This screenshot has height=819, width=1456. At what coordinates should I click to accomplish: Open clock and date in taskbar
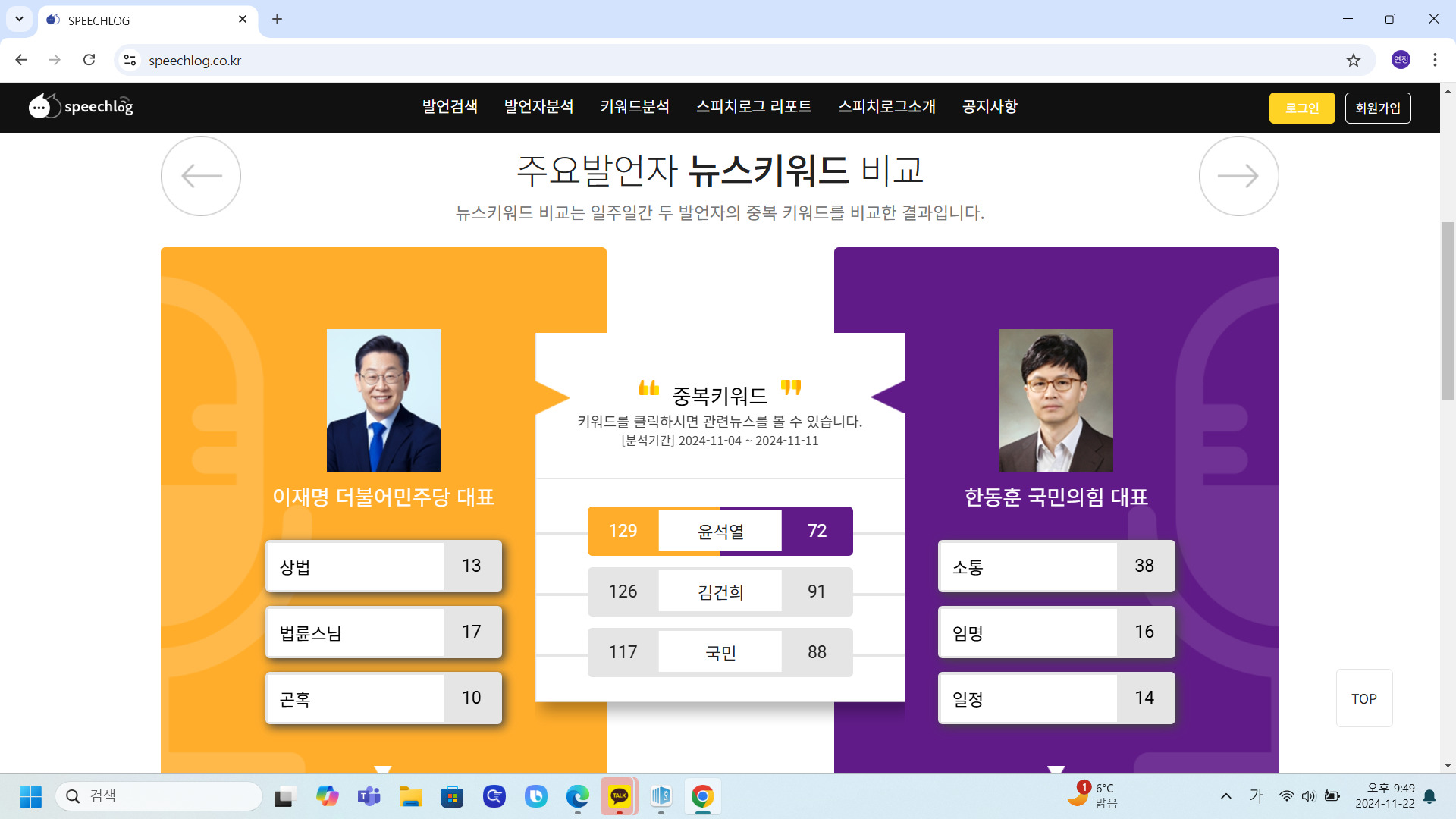(1385, 795)
